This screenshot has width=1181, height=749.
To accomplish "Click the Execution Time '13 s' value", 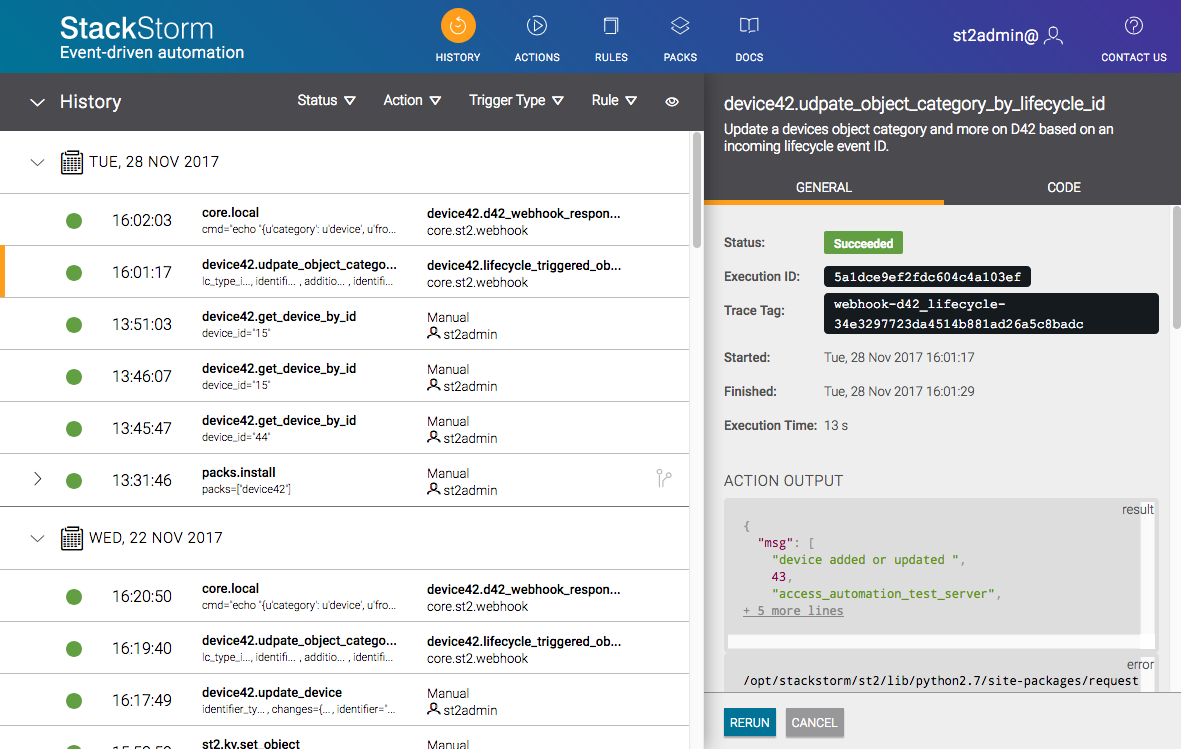I will click(836, 426).
